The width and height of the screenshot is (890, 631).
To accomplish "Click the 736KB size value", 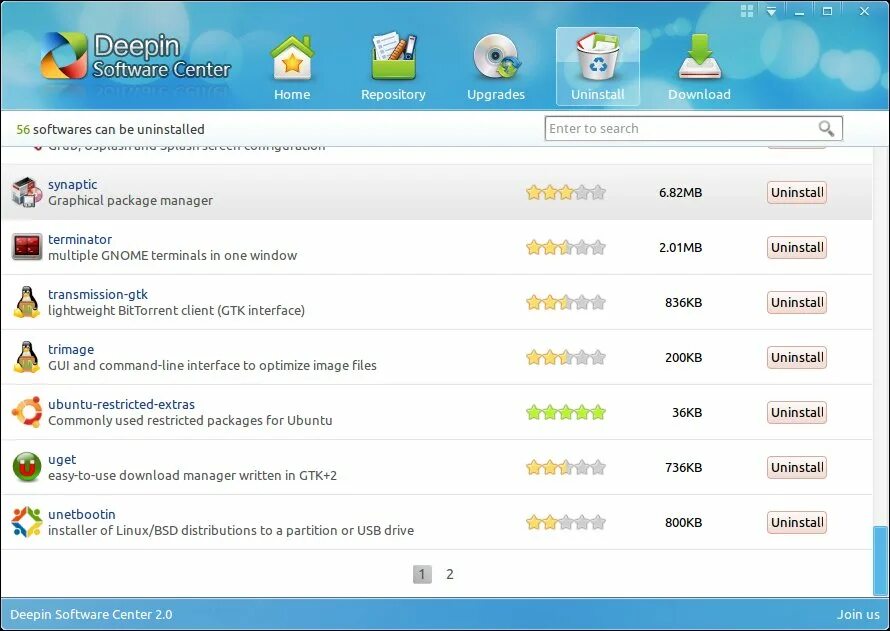I will pos(683,468).
